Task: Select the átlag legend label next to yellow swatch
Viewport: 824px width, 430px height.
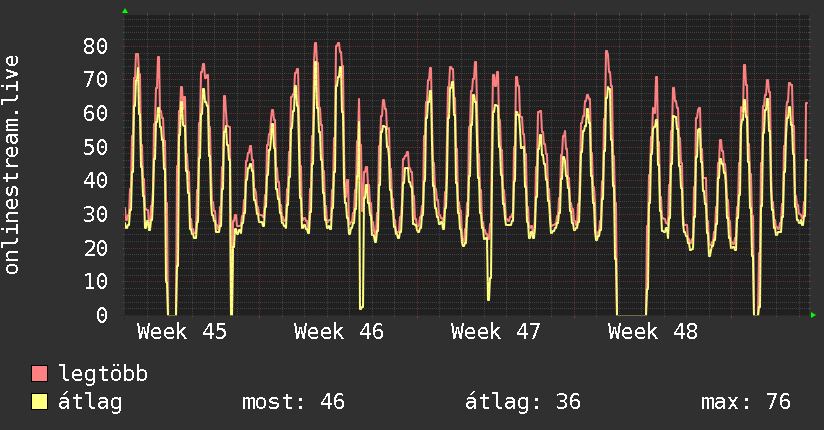Action: (90, 402)
